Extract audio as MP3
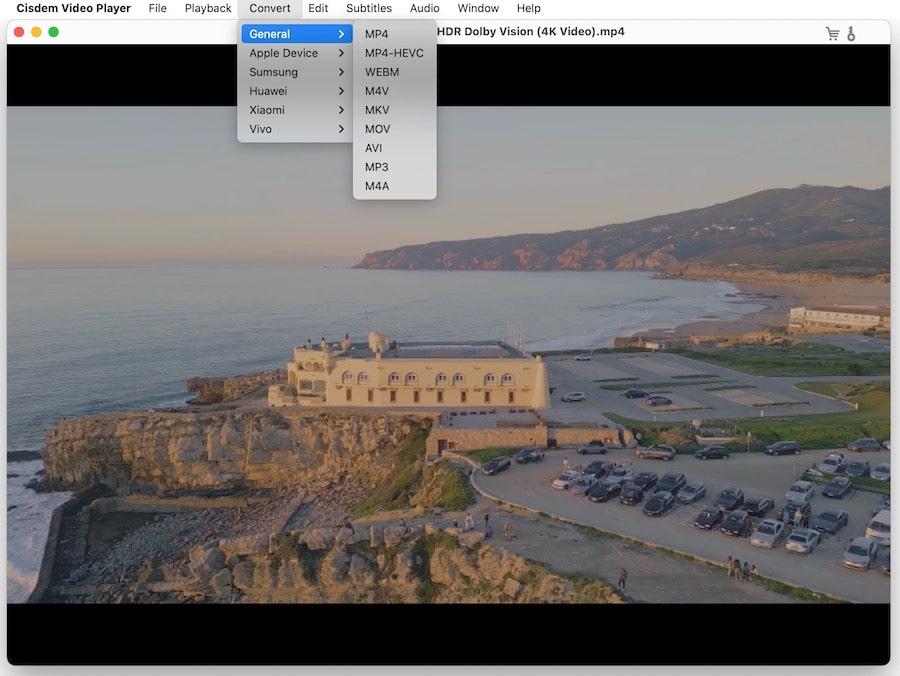The width and height of the screenshot is (900, 676). point(376,166)
